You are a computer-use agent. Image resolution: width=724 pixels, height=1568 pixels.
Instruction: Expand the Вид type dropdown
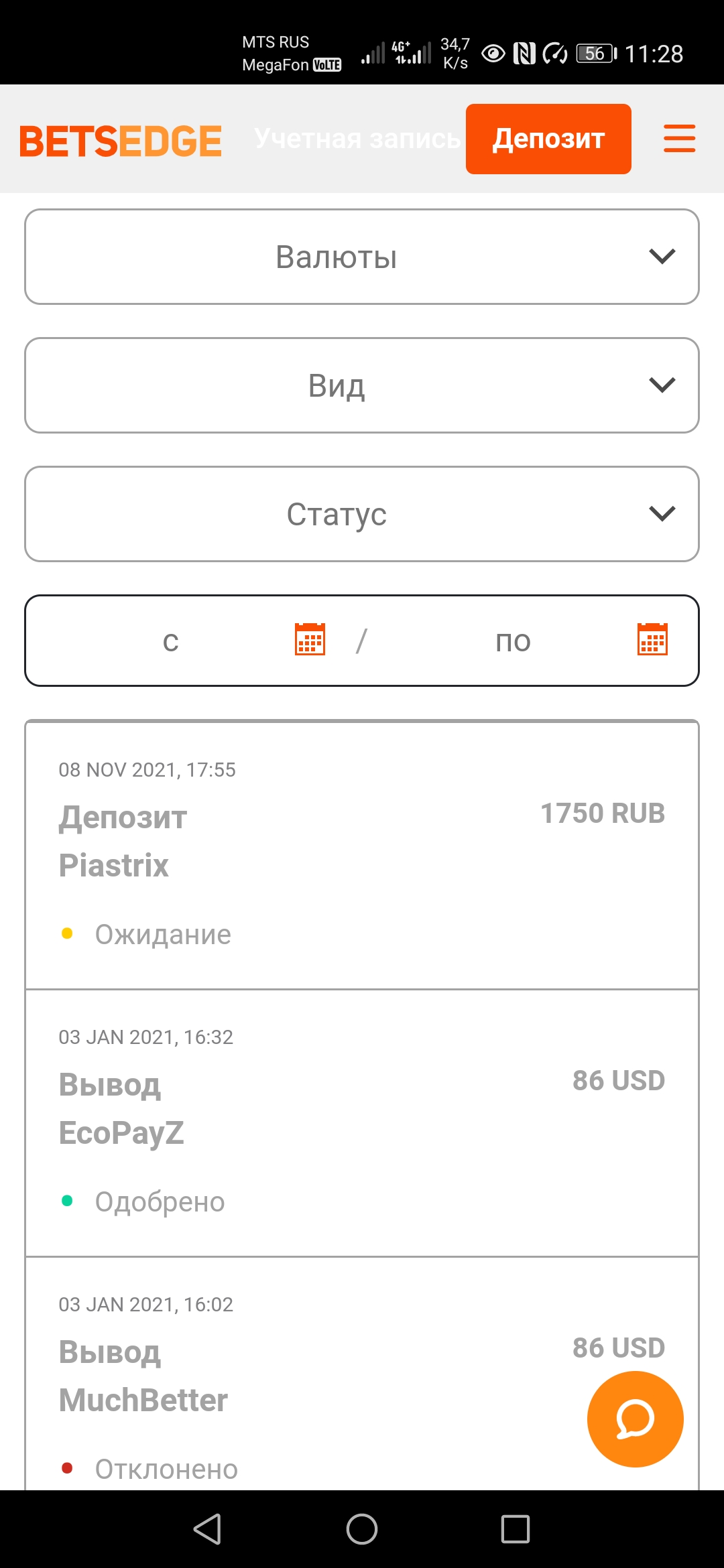click(362, 385)
